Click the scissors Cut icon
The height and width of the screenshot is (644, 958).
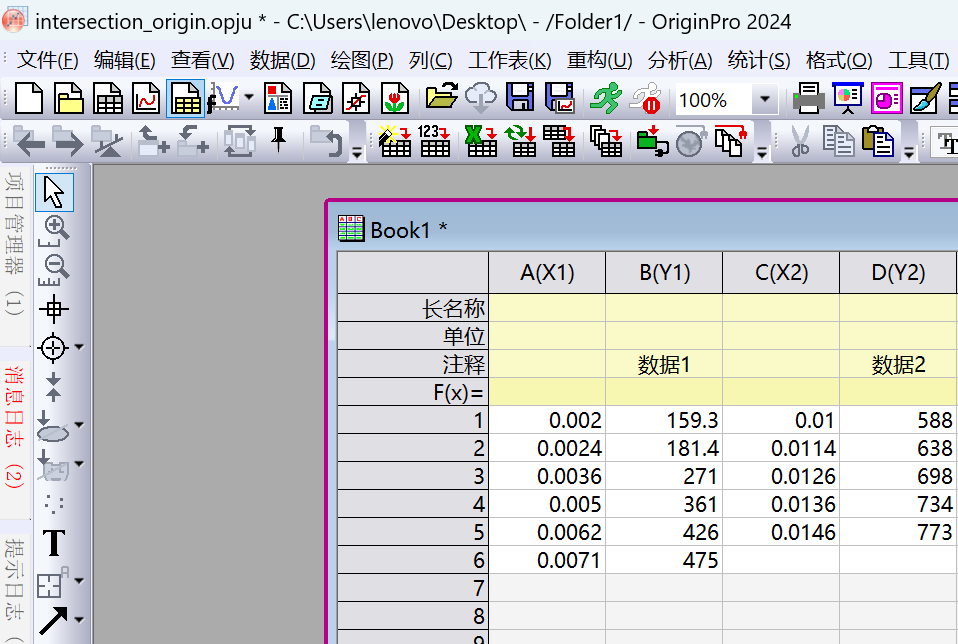coord(799,142)
